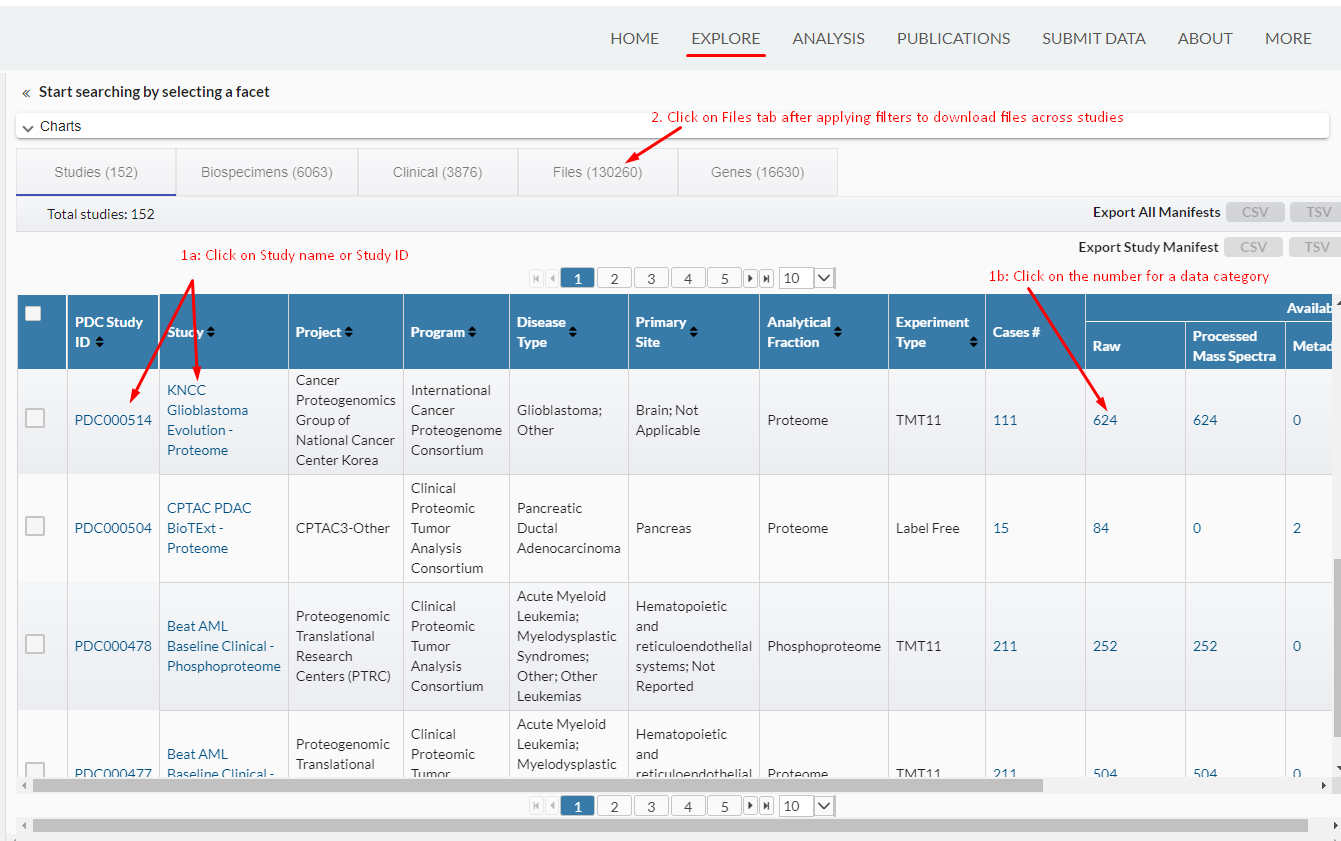Go to next page in top pager

[x=750, y=278]
